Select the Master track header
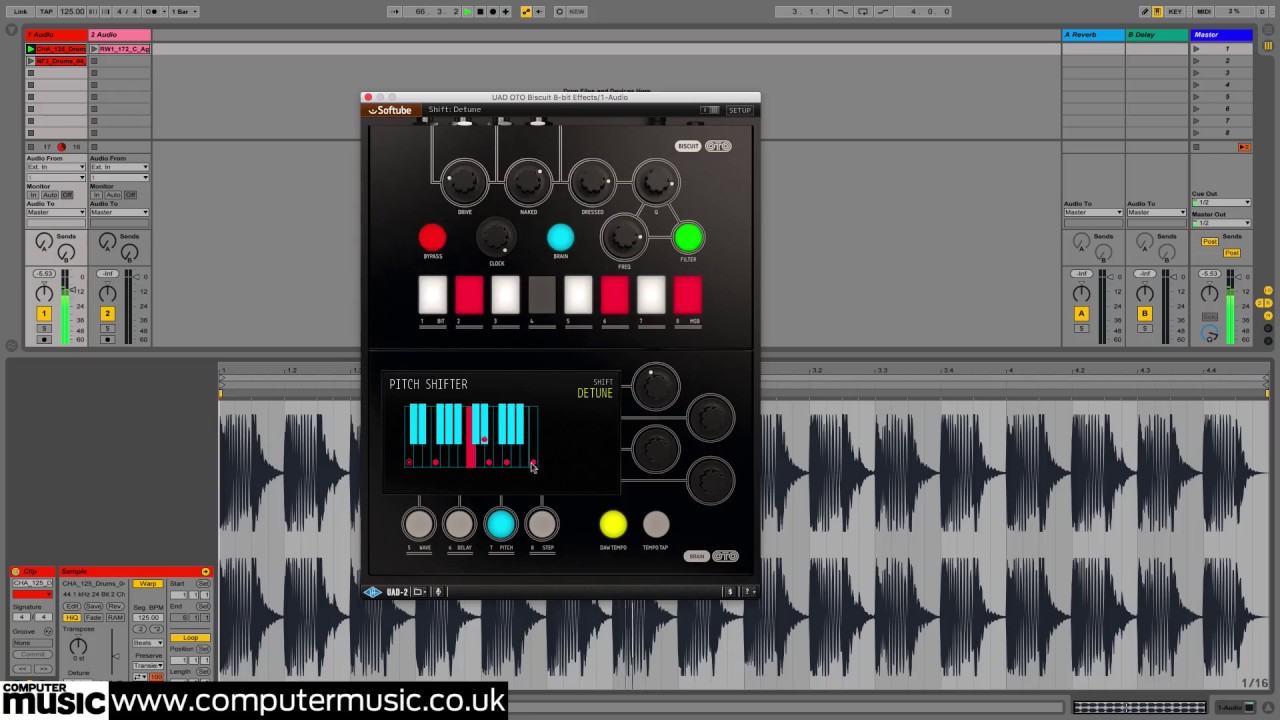This screenshot has width=1280, height=720. point(1221,35)
